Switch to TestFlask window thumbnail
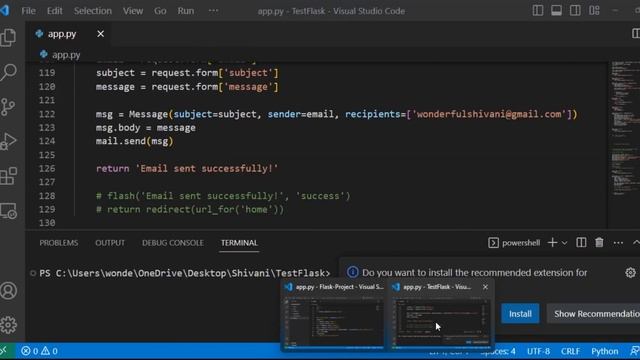640x360 pixels. [440, 316]
